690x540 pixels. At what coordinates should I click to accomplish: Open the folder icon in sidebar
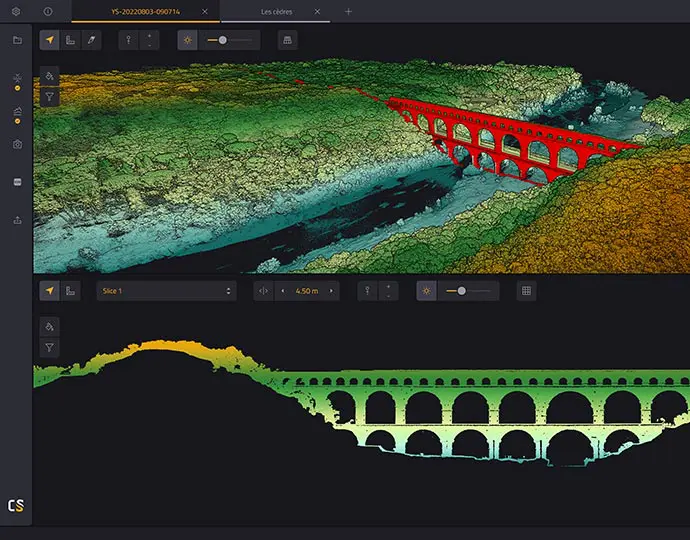(17, 40)
